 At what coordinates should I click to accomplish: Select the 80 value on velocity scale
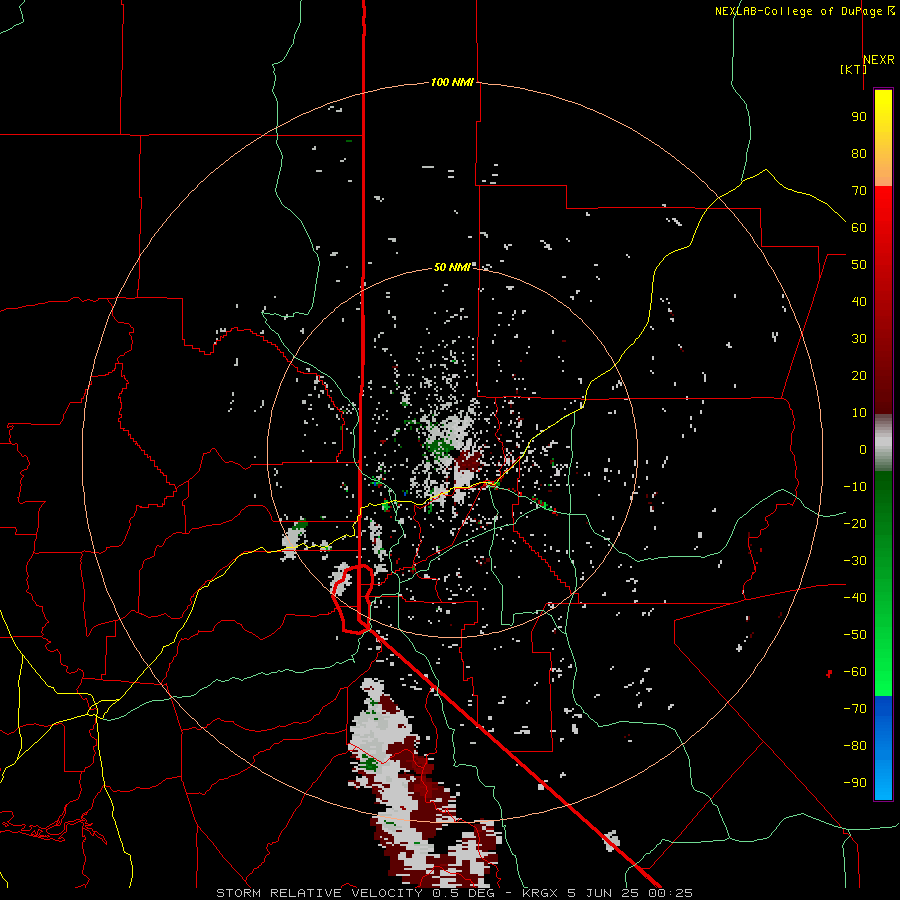[859, 153]
